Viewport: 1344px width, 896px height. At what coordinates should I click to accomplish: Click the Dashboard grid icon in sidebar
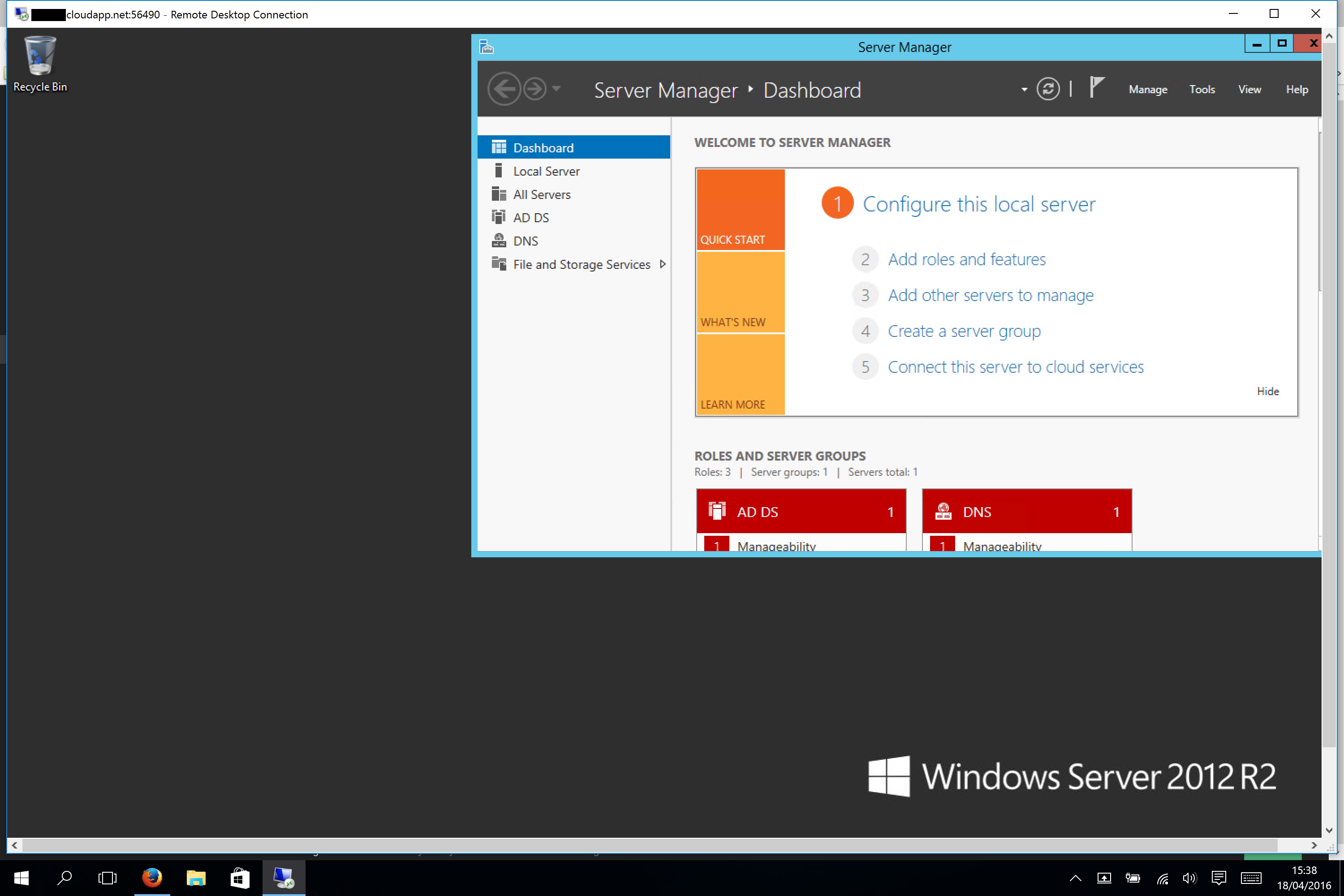click(x=499, y=147)
